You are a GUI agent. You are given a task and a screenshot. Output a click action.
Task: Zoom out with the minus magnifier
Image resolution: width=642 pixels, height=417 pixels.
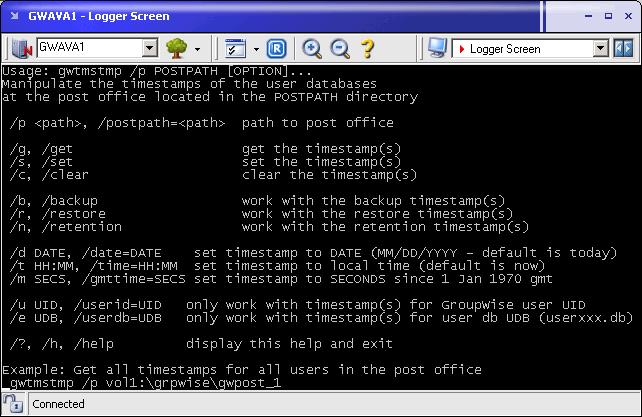[x=340, y=49]
